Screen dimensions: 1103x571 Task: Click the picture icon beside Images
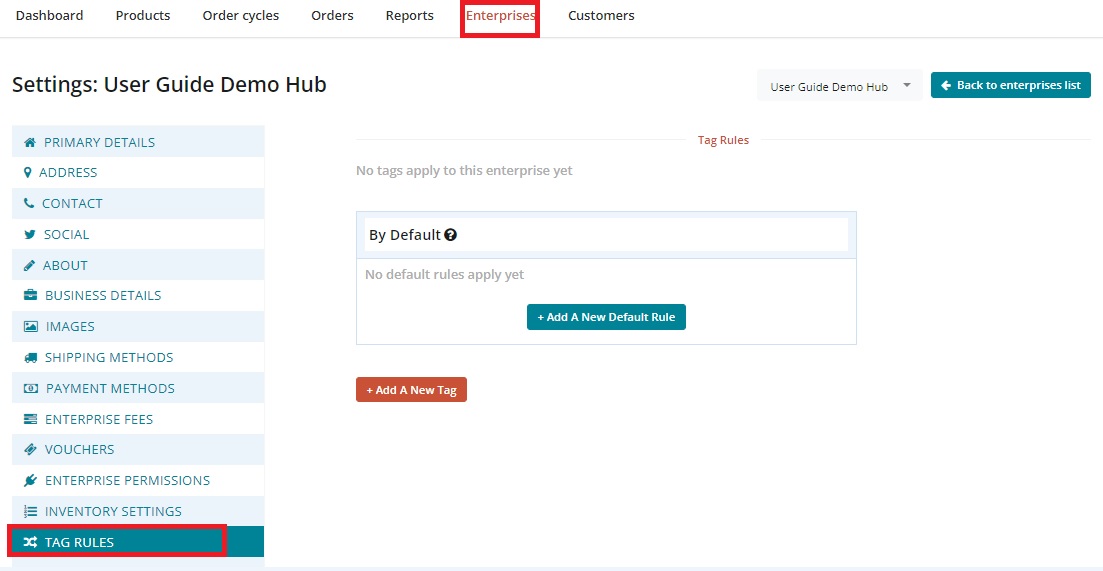(31, 326)
